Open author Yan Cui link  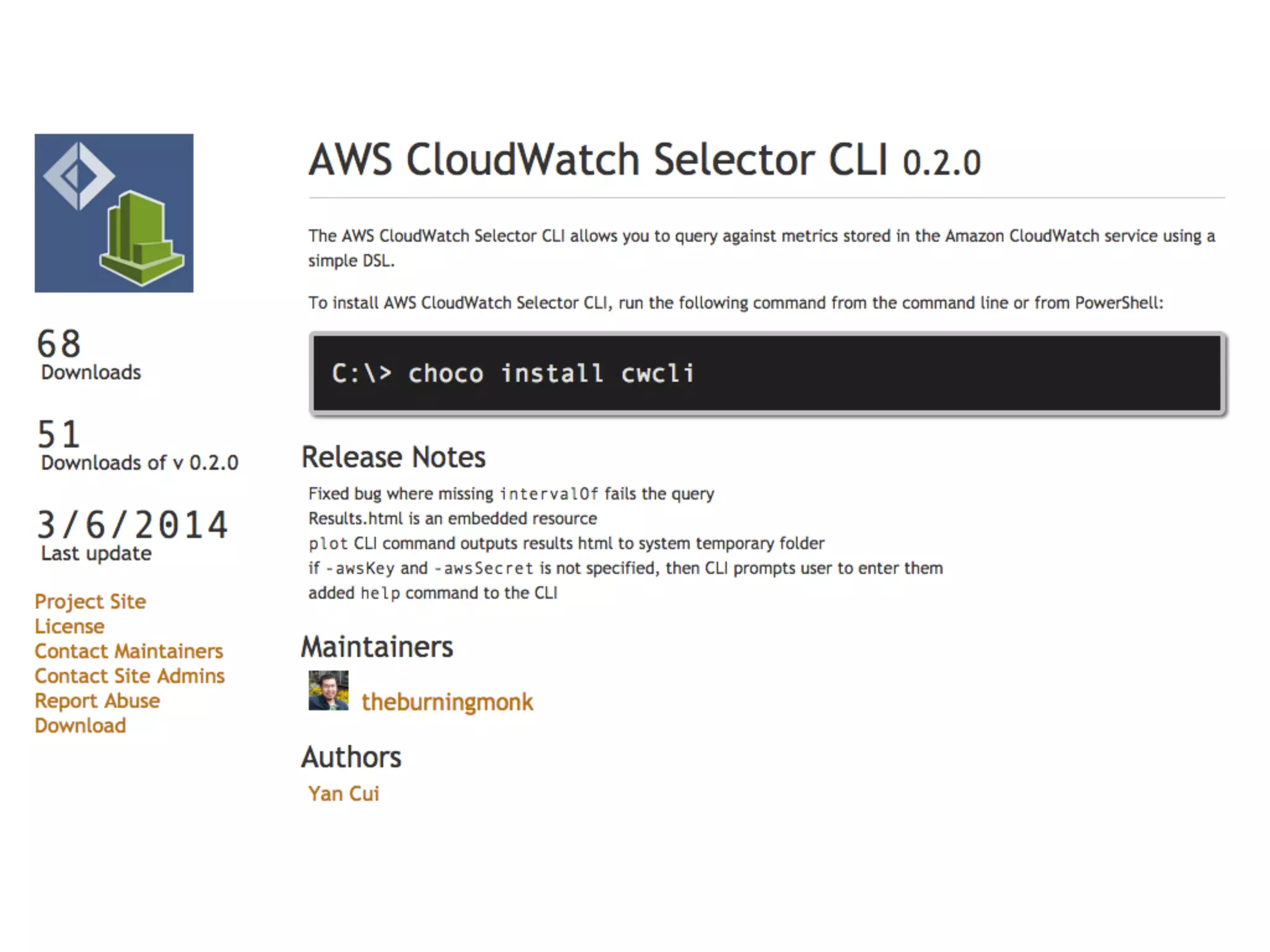344,793
